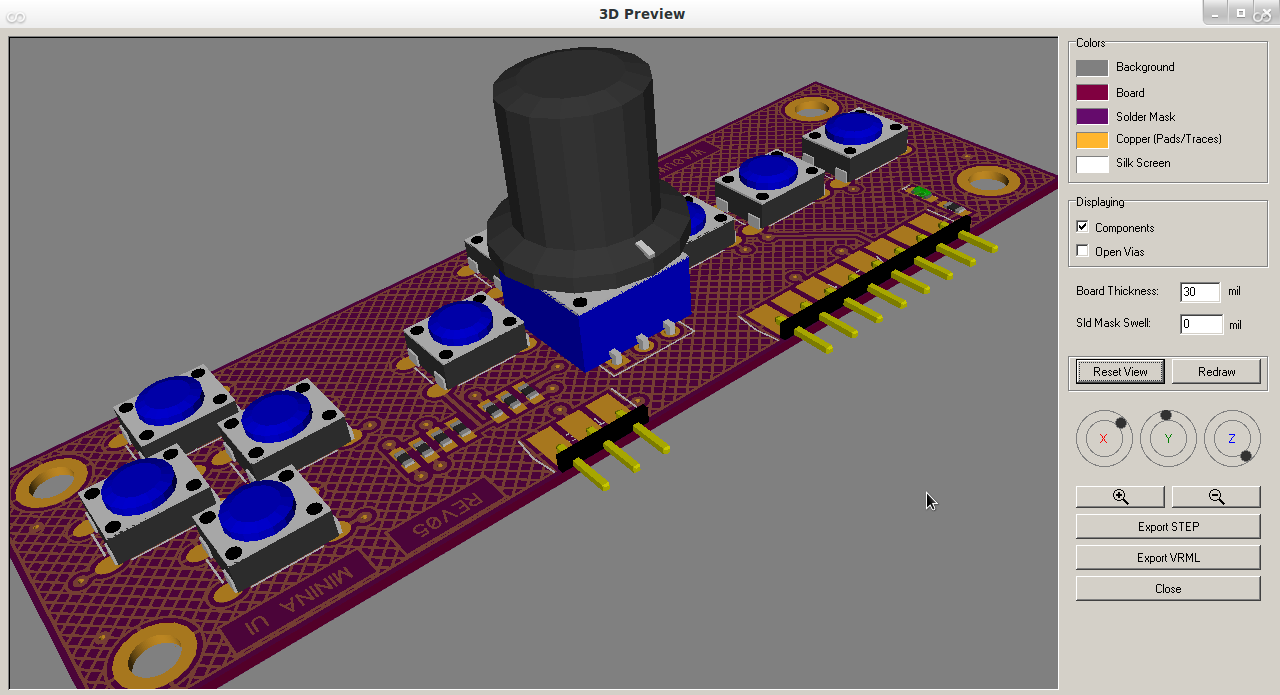This screenshot has width=1280, height=695.
Task: Export the board as a STEP file
Action: [x=1167, y=526]
